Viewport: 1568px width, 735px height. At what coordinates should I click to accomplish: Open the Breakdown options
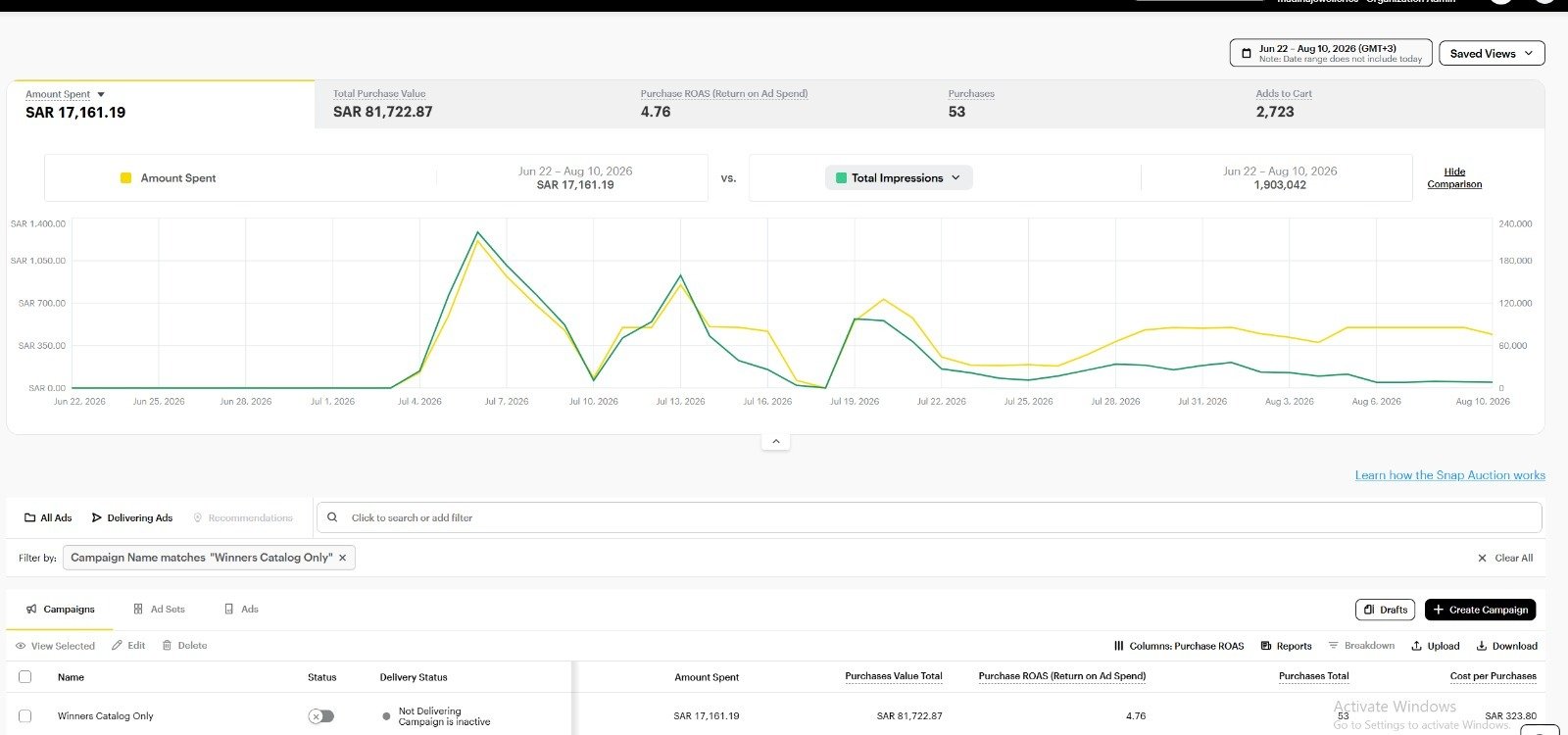pos(1361,646)
